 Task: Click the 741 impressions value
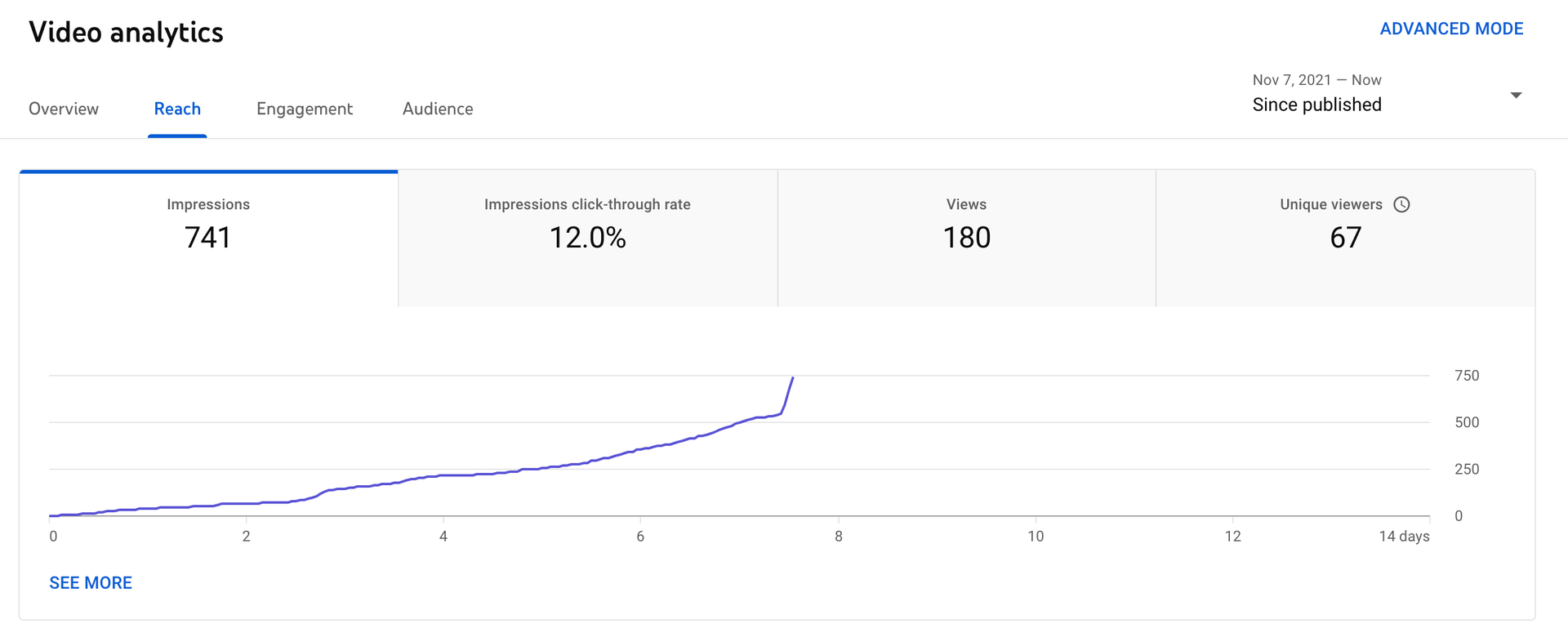pos(208,238)
